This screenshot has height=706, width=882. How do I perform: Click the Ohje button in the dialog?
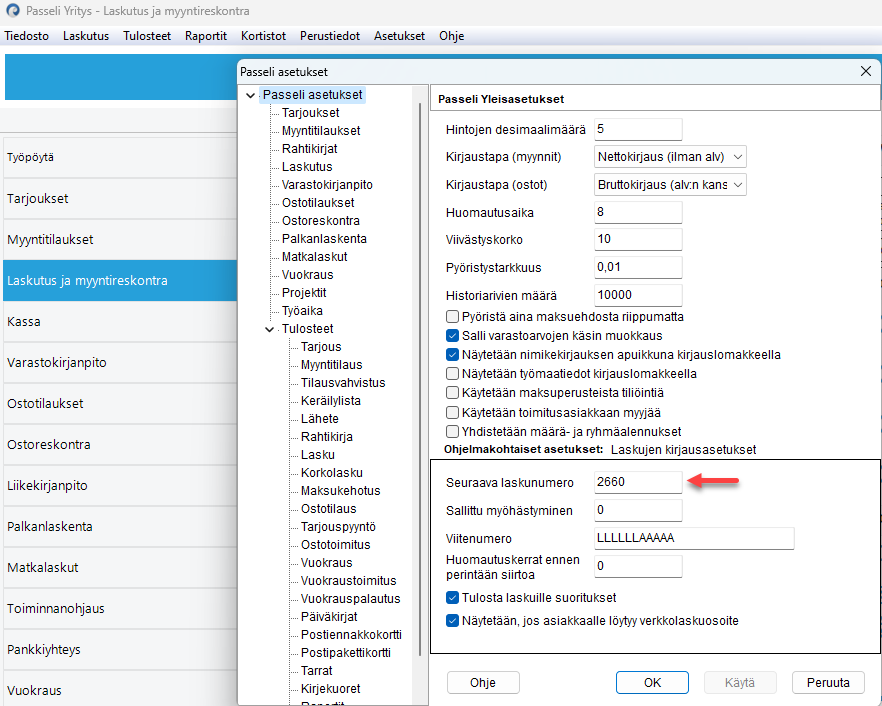[x=483, y=682]
